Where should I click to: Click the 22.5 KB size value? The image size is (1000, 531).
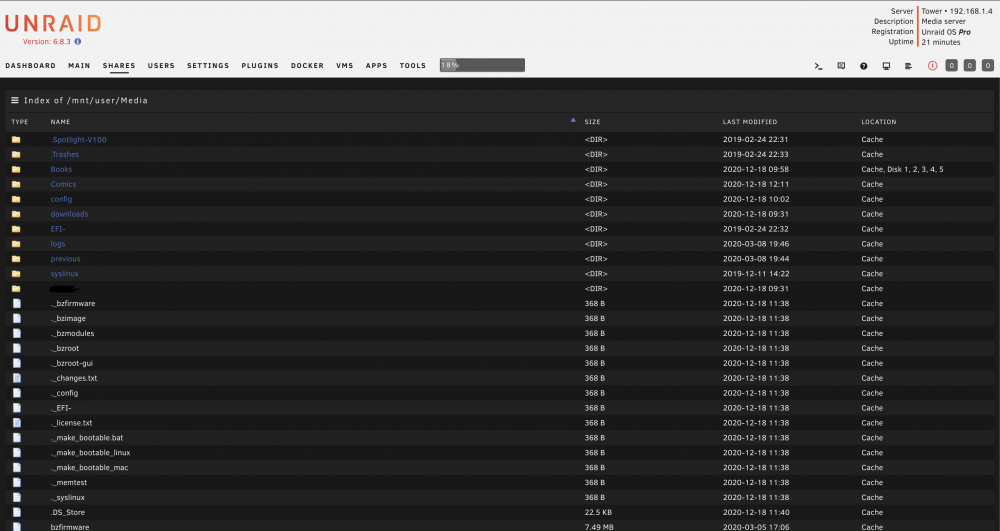(x=598, y=513)
